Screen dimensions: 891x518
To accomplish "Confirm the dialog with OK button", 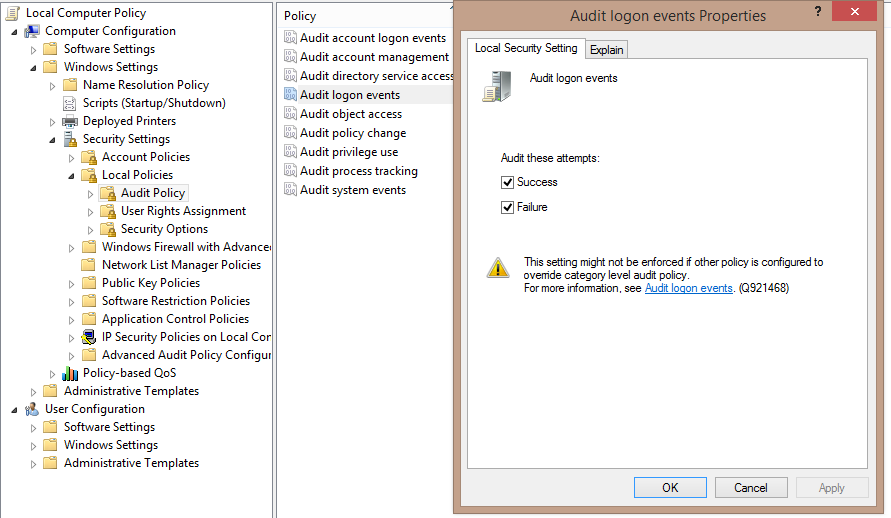I will point(671,488).
